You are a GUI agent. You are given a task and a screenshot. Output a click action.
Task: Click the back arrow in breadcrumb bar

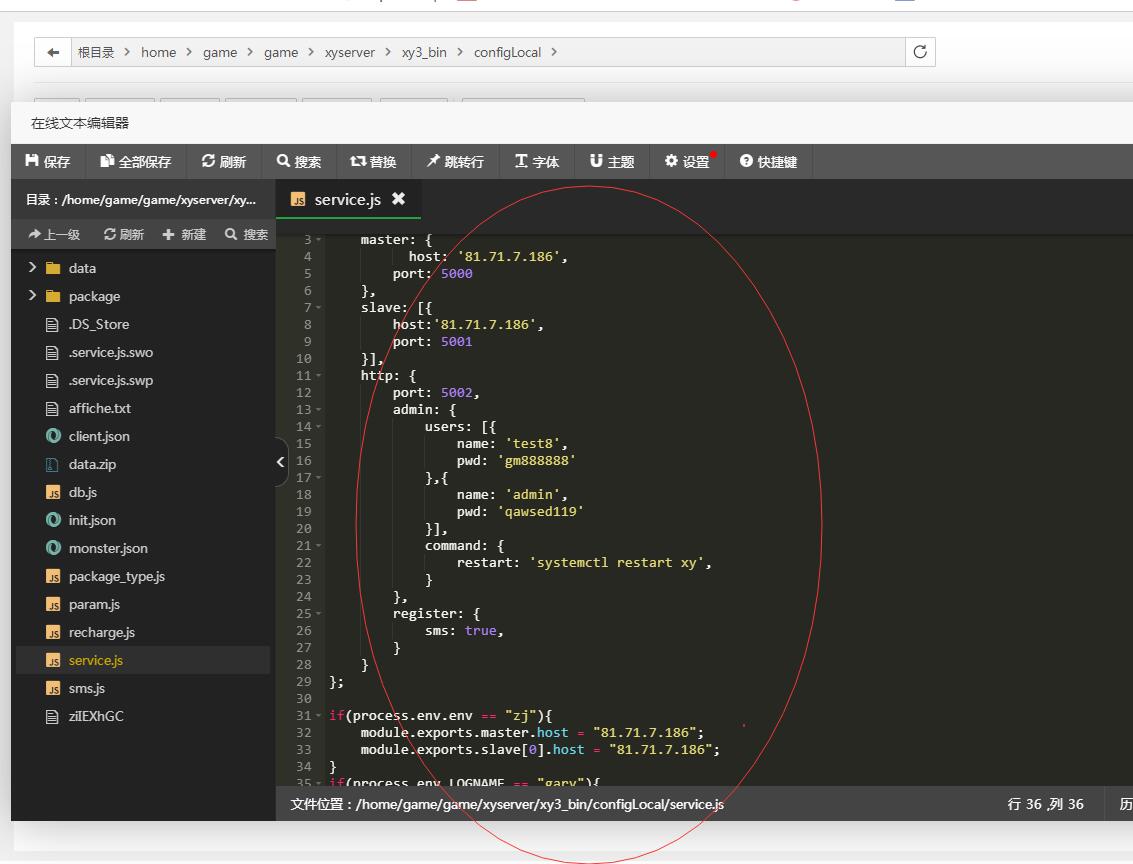coord(53,53)
